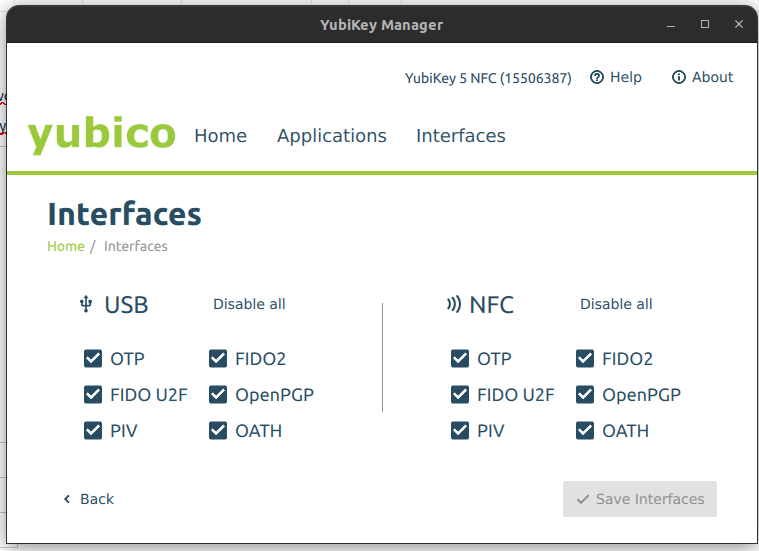Click the USB symbol icon
This screenshot has height=551, width=759.
coord(86,304)
